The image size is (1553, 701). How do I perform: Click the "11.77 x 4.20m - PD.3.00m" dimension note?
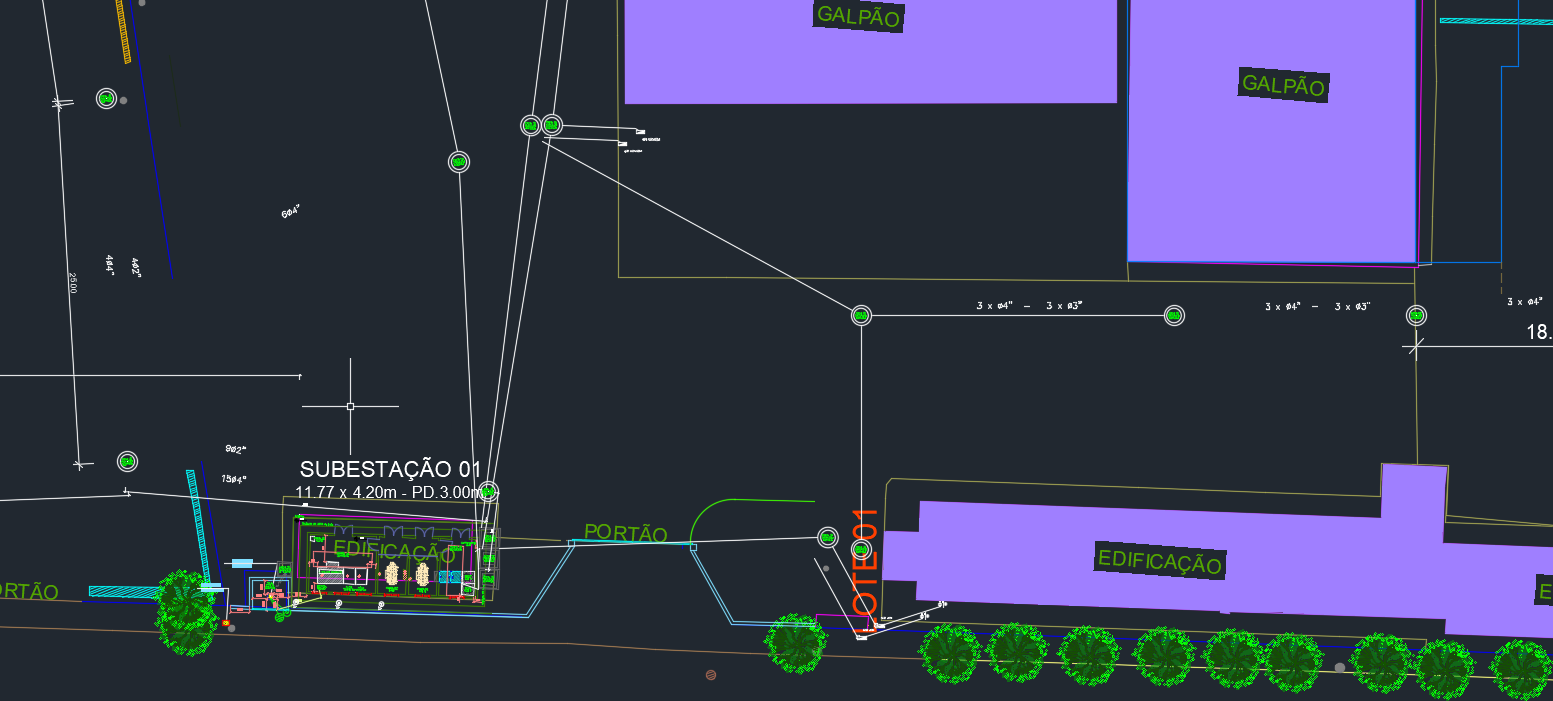click(390, 492)
